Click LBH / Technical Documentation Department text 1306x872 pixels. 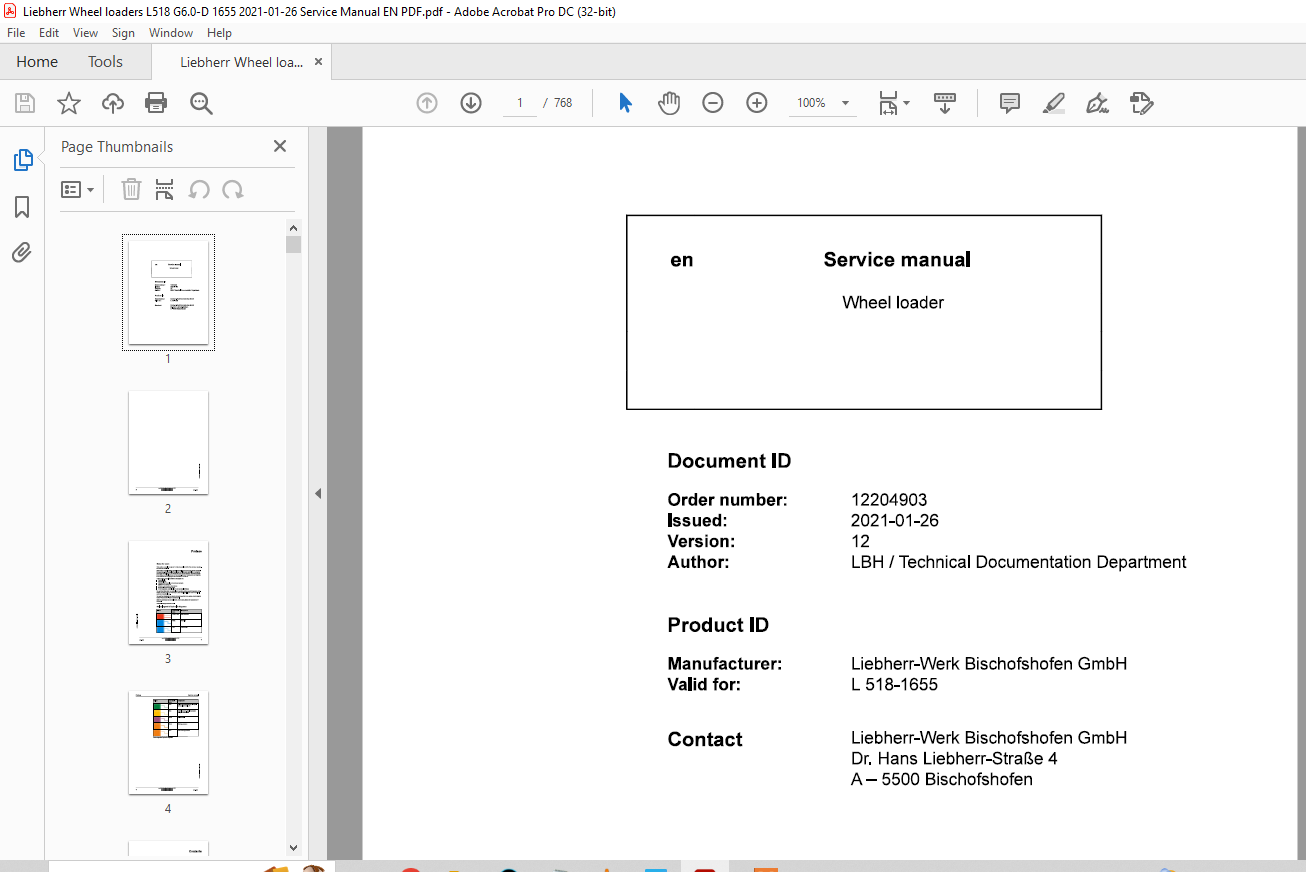pos(1019,562)
